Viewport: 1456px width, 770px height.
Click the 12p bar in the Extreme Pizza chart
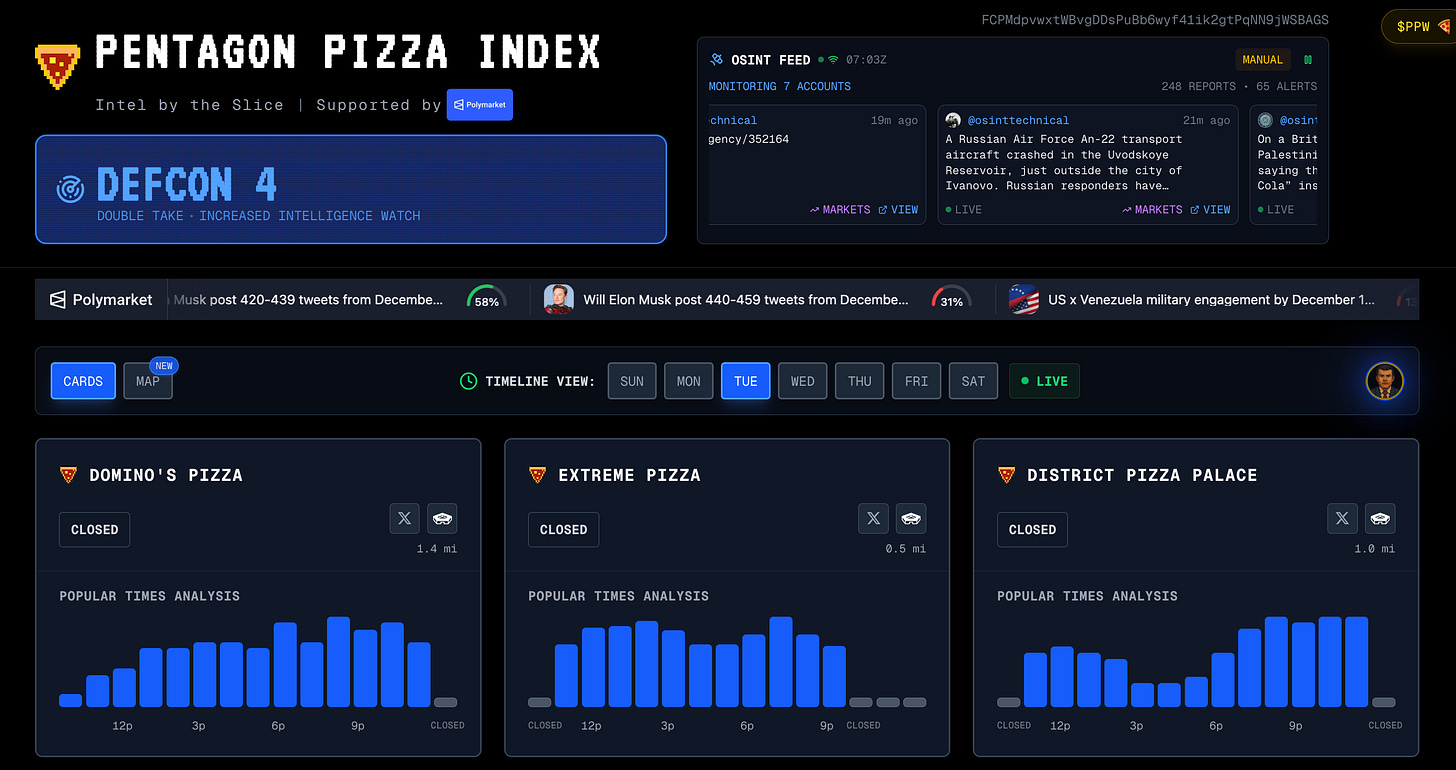593,667
